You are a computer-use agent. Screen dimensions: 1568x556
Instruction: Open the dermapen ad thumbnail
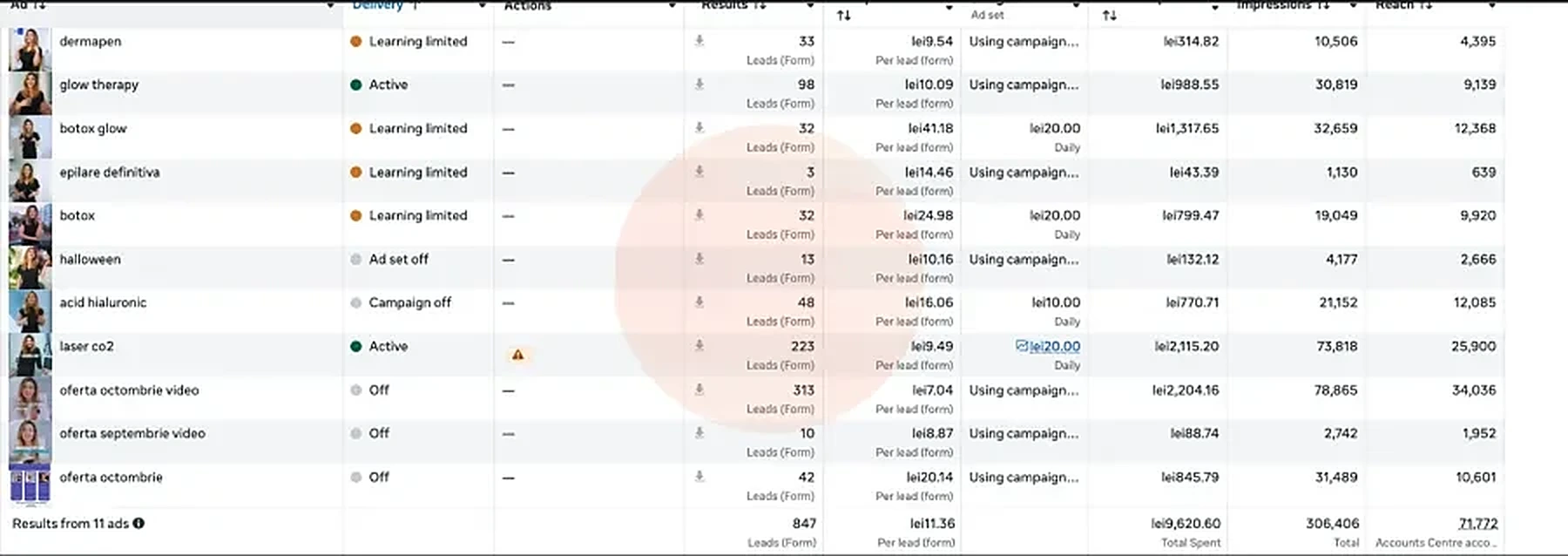[30, 50]
